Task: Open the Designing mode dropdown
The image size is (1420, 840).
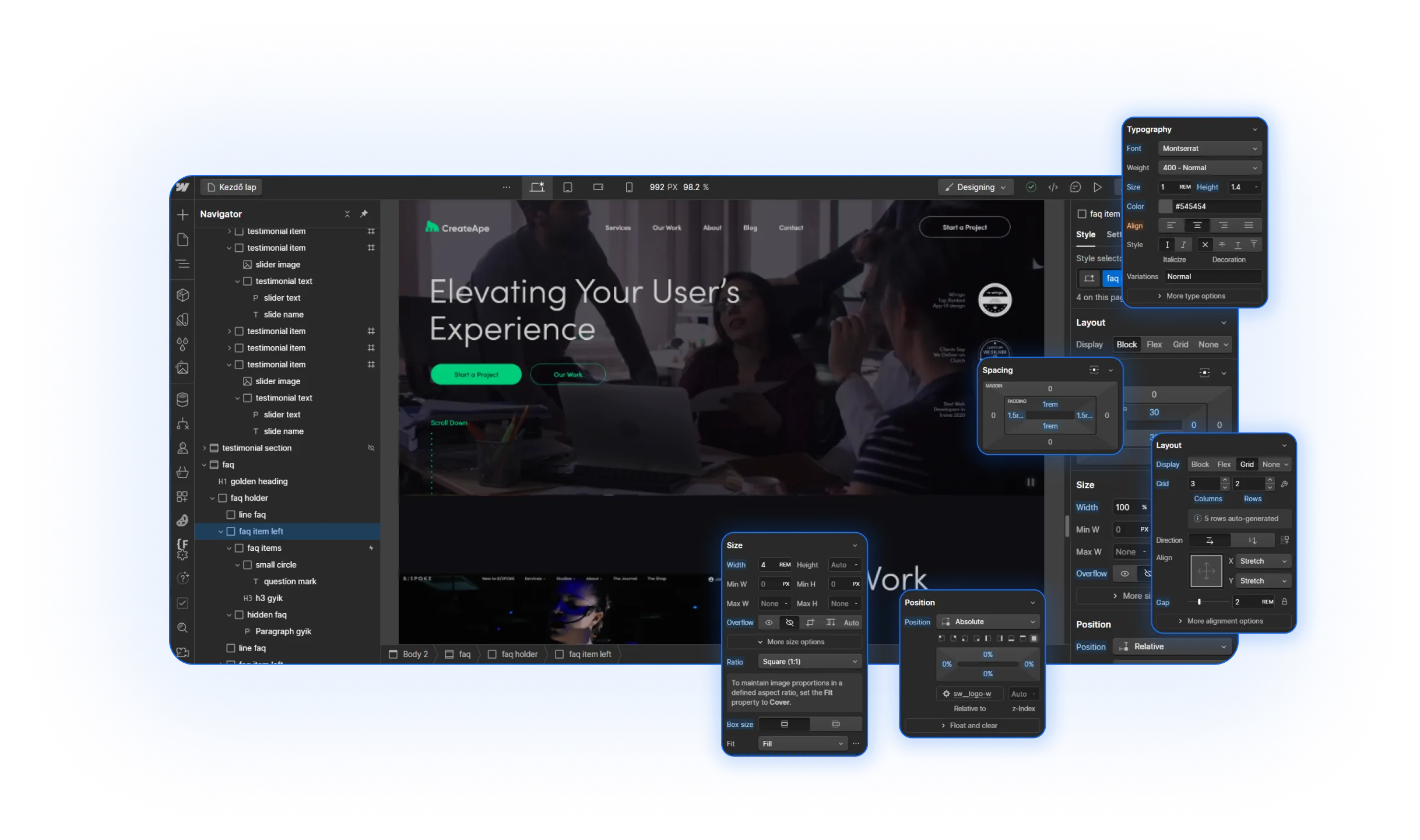Action: (x=975, y=187)
